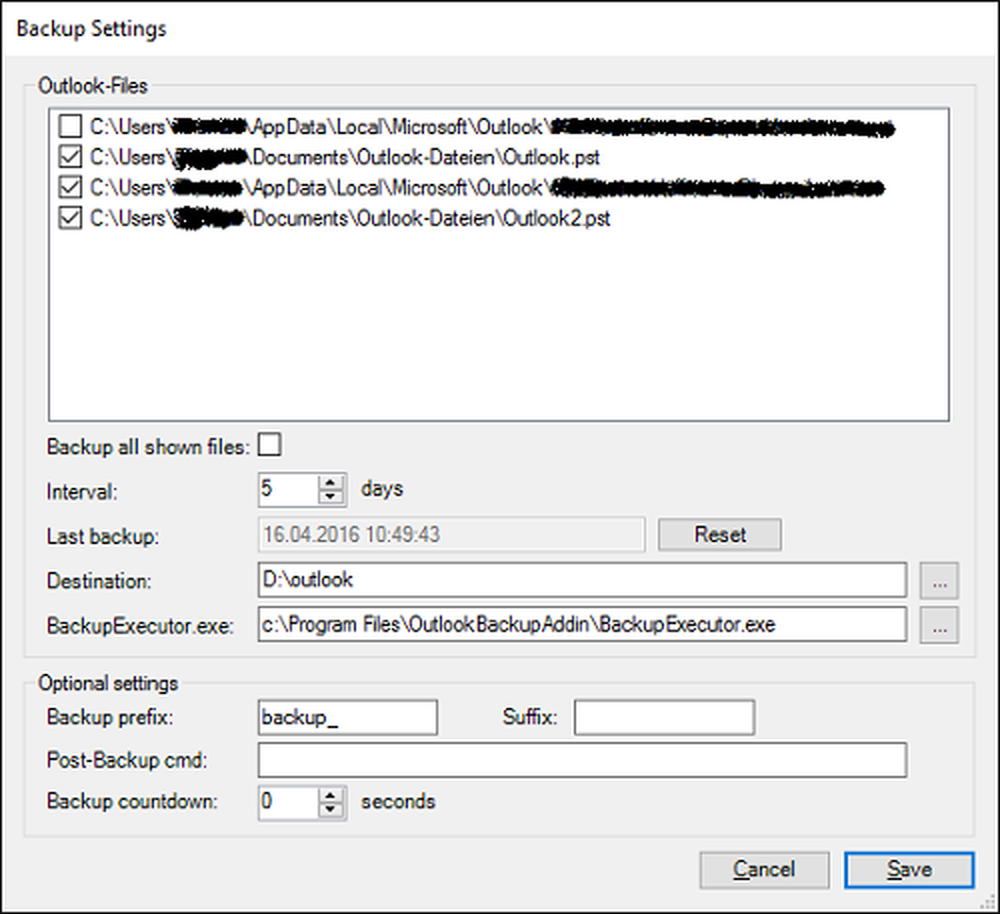The width and height of the screenshot is (1000, 914).
Task: Select the Outlook2.pst path in file list
Action: pos(350,218)
